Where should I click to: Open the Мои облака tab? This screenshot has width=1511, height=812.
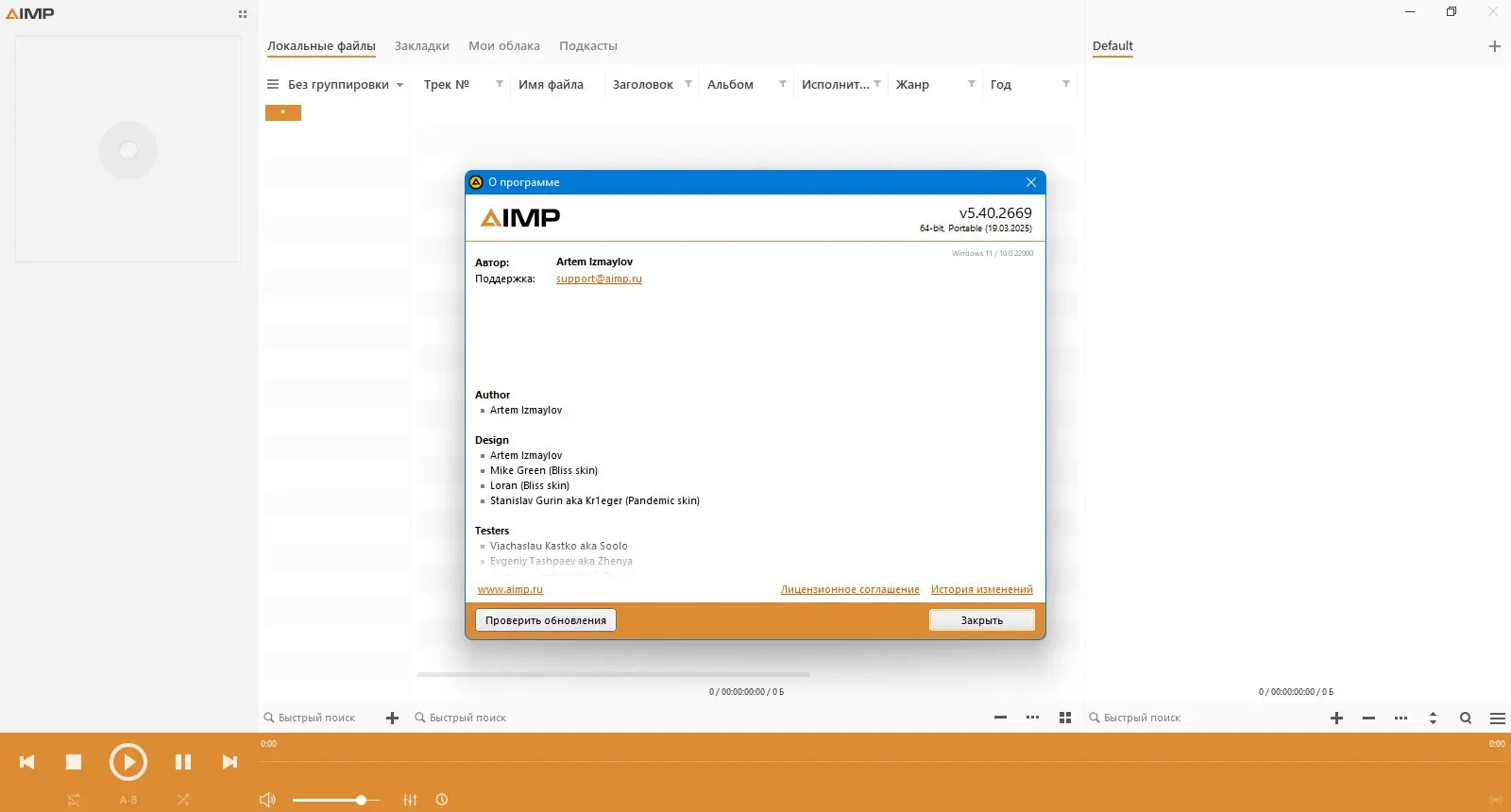point(504,45)
